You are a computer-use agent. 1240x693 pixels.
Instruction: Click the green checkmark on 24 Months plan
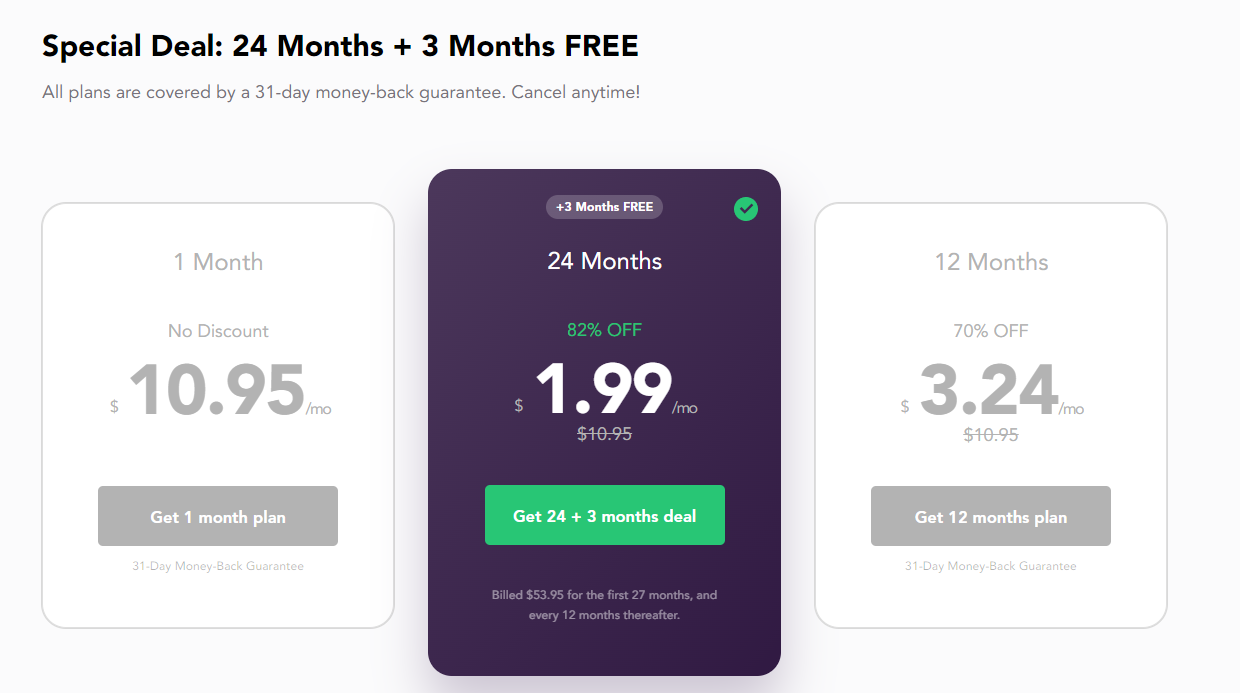[746, 209]
